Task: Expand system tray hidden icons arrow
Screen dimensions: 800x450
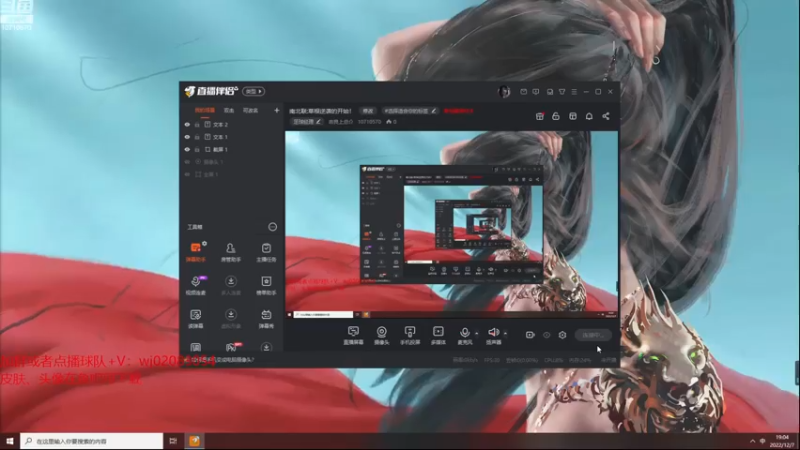Action: (x=753, y=441)
